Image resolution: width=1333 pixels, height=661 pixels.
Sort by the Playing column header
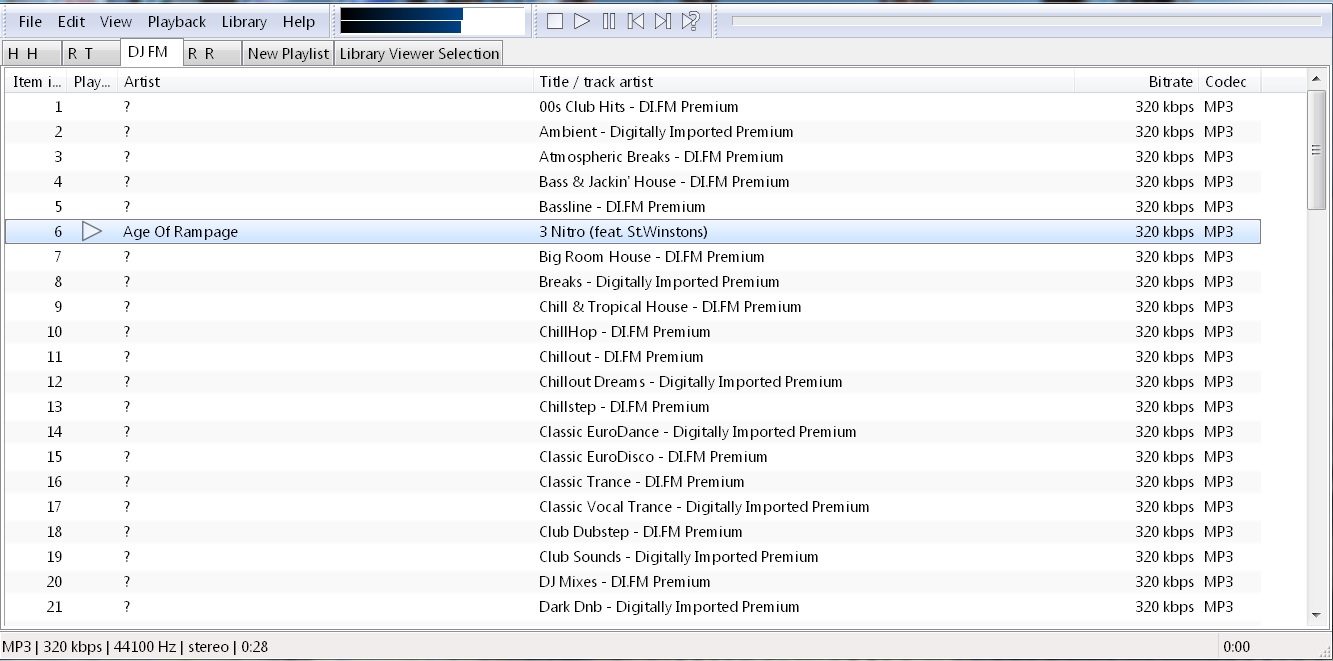(93, 82)
